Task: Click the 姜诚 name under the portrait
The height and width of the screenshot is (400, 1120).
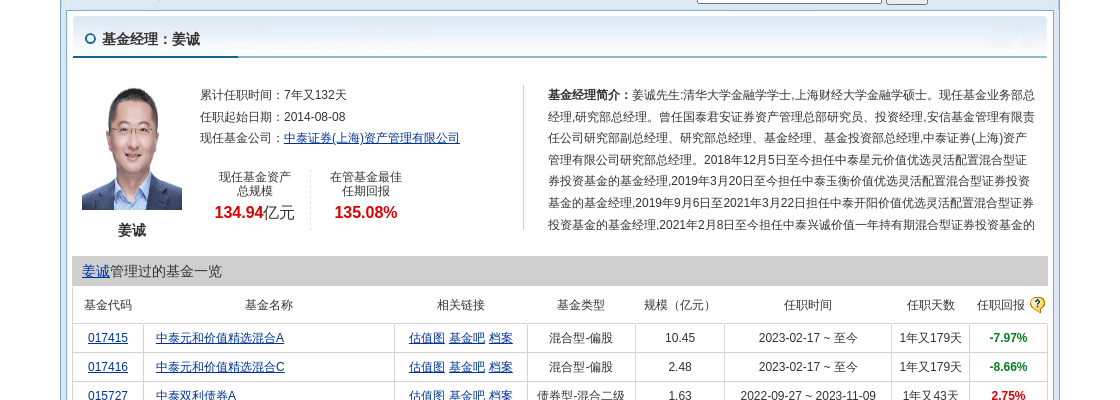Action: [131, 231]
